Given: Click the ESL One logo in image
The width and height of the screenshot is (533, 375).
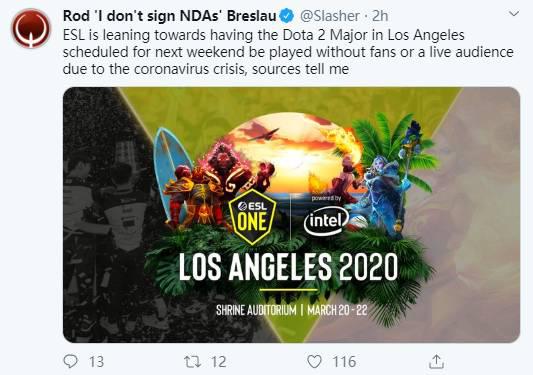Looking at the screenshot, I should pos(252,217).
